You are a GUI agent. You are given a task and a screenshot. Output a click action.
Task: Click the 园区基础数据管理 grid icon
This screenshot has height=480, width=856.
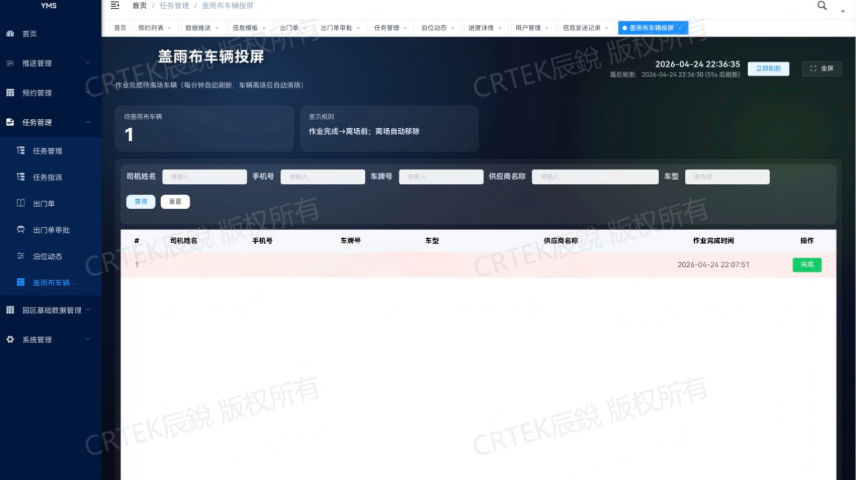(x=10, y=310)
